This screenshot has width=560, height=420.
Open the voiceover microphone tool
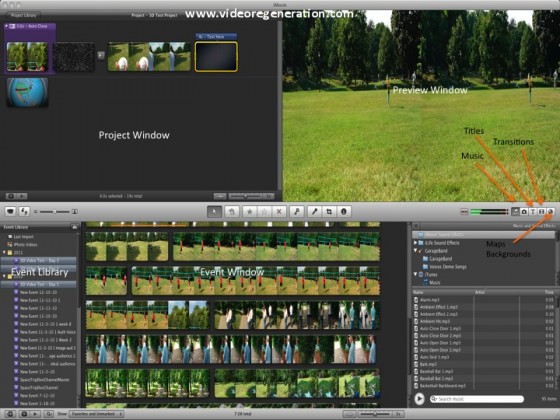coord(314,211)
